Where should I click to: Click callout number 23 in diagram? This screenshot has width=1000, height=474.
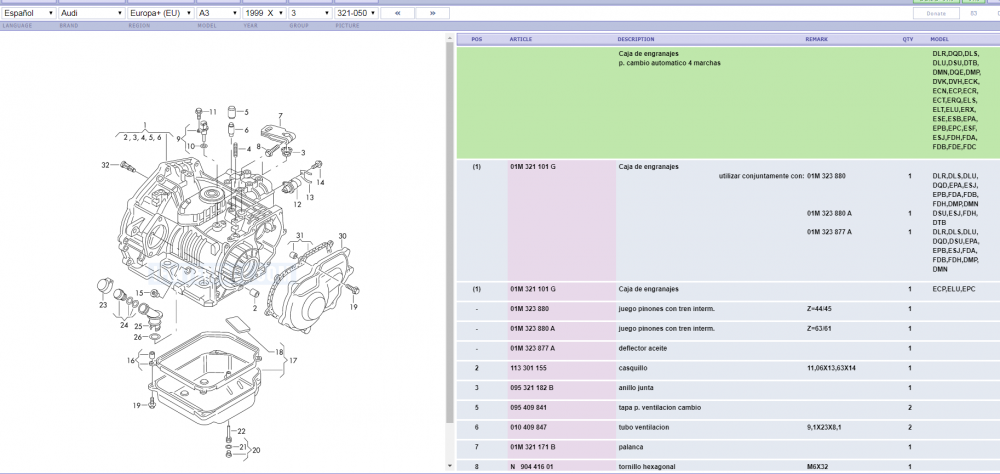(103, 305)
